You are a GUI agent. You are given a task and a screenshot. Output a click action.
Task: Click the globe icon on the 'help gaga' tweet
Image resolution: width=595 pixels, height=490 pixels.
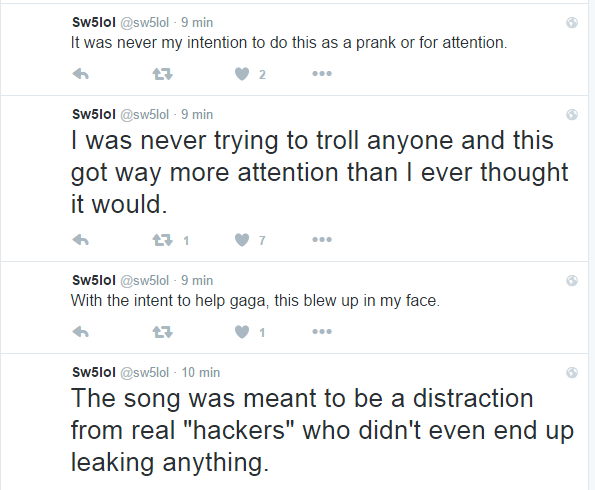coord(572,280)
